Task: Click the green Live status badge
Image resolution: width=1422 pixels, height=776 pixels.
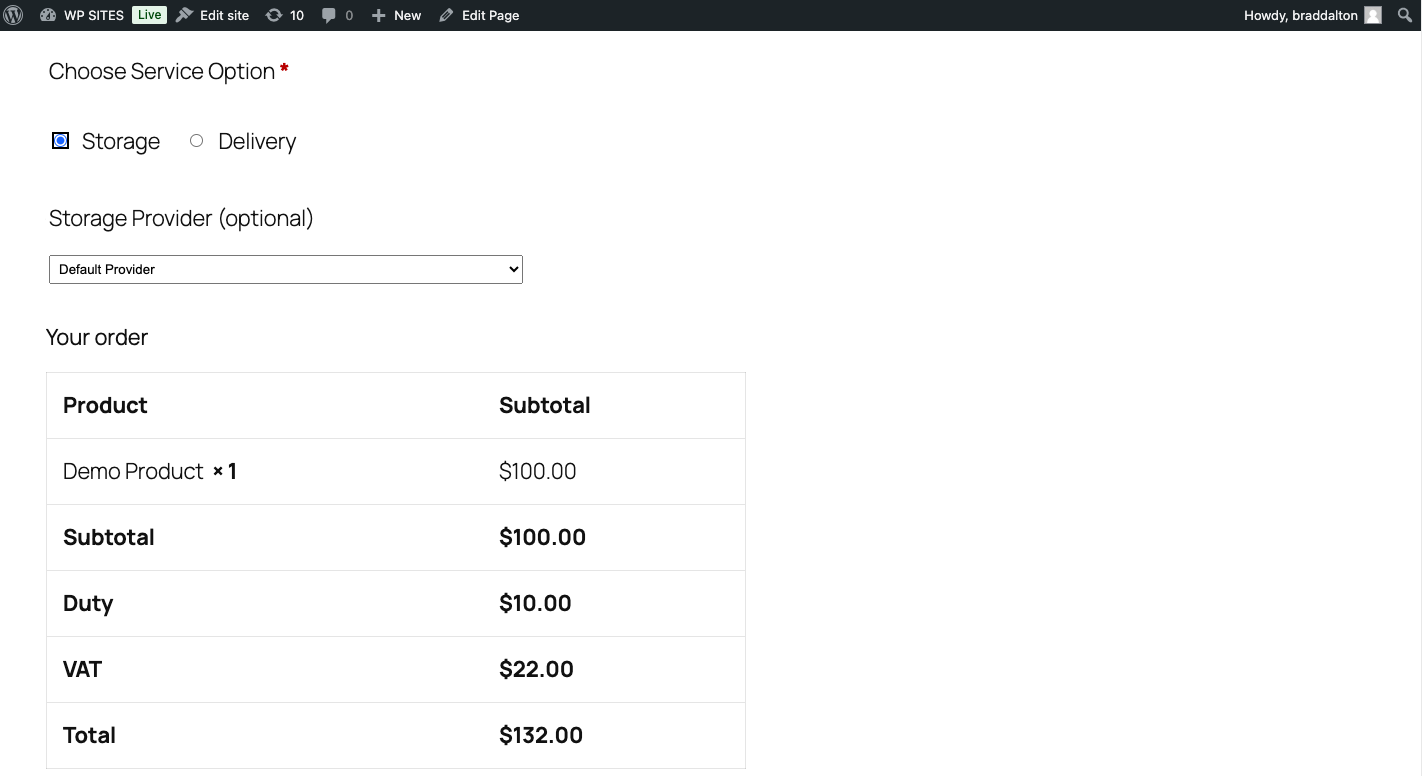Action: tap(149, 15)
